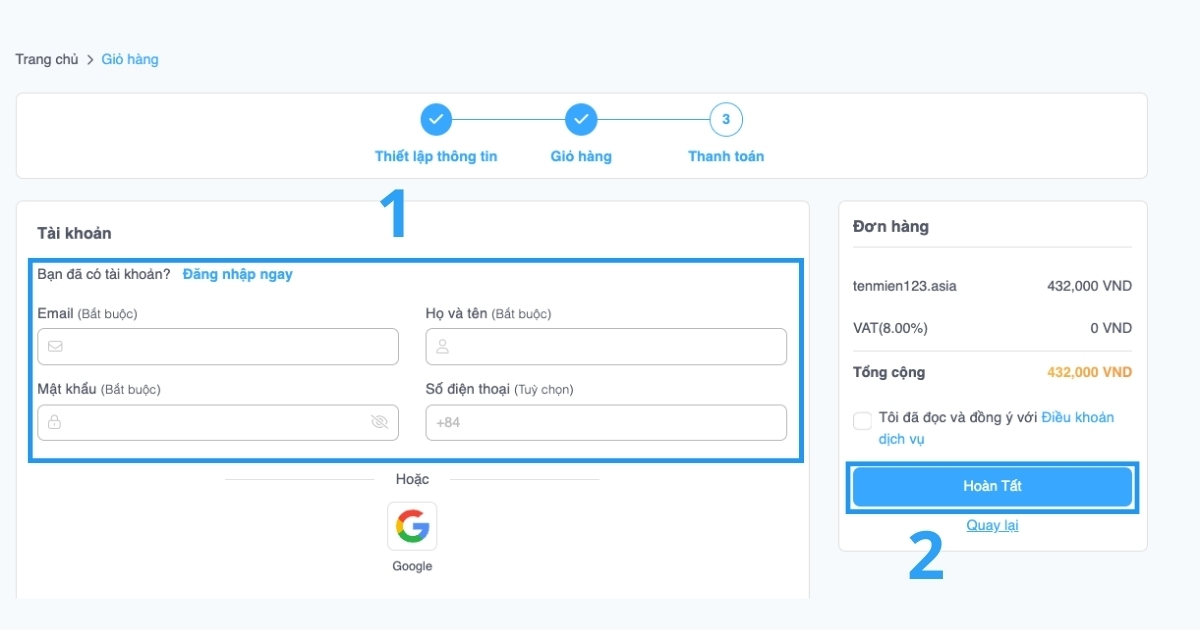Click the circled number 3 step indicator

tap(726, 119)
